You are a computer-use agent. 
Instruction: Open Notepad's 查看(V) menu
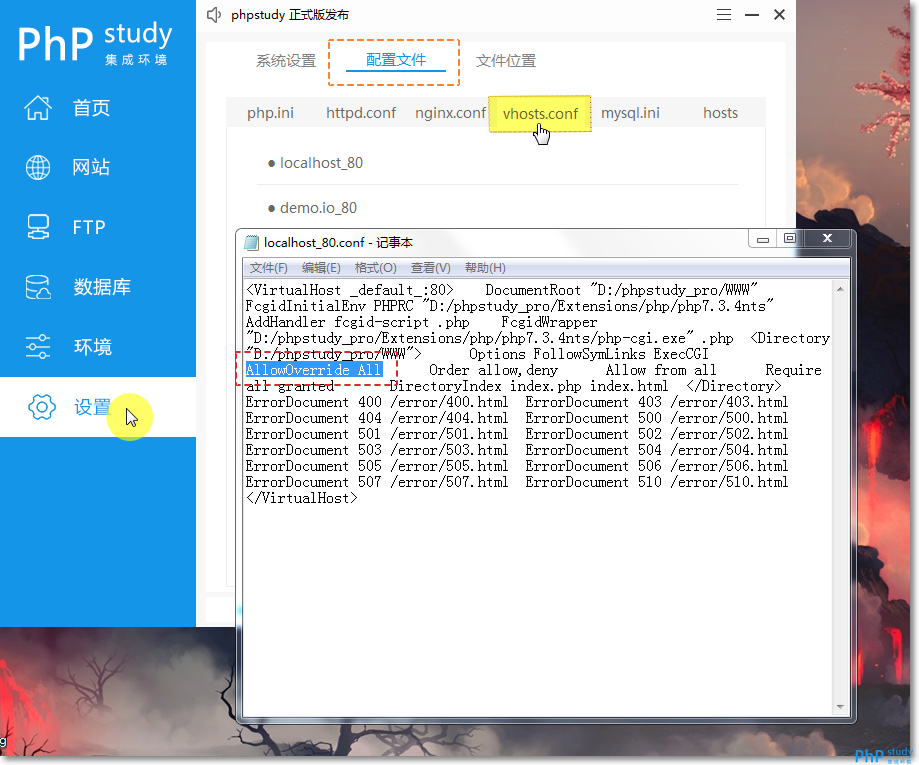pyautogui.click(x=431, y=268)
